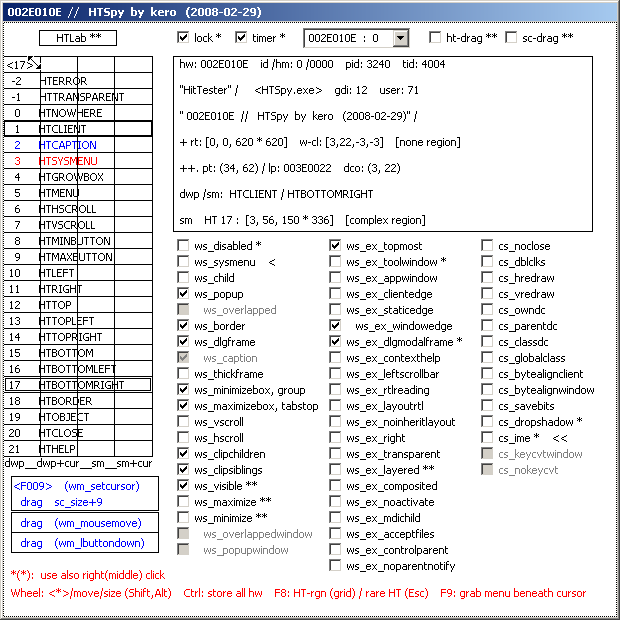Select the HTCAPTION hit-test entry
620x620 pixels.
click(x=78, y=145)
